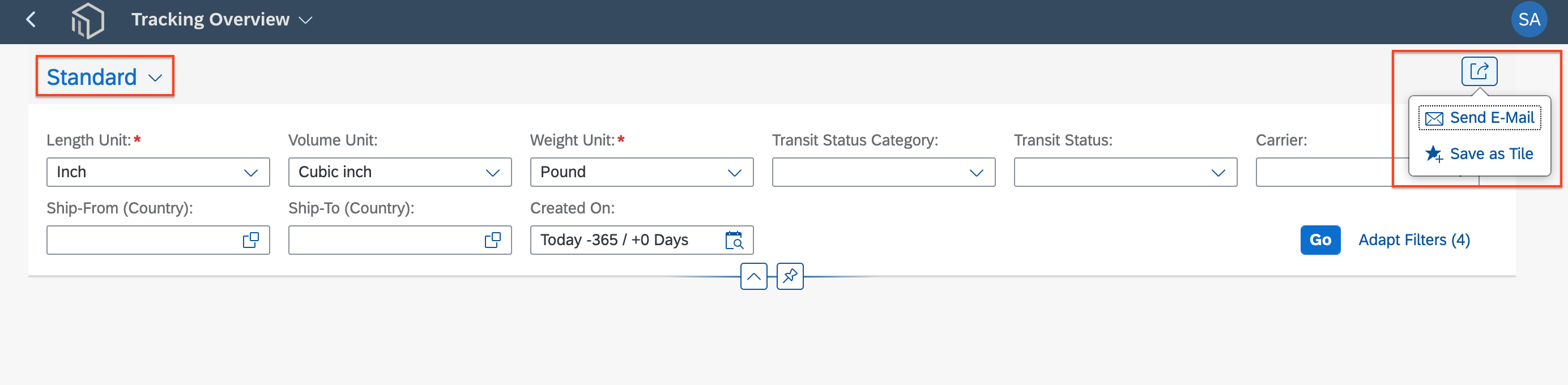Choose Send E-Mail from share menu
The width and height of the screenshot is (1568, 385).
click(1479, 118)
